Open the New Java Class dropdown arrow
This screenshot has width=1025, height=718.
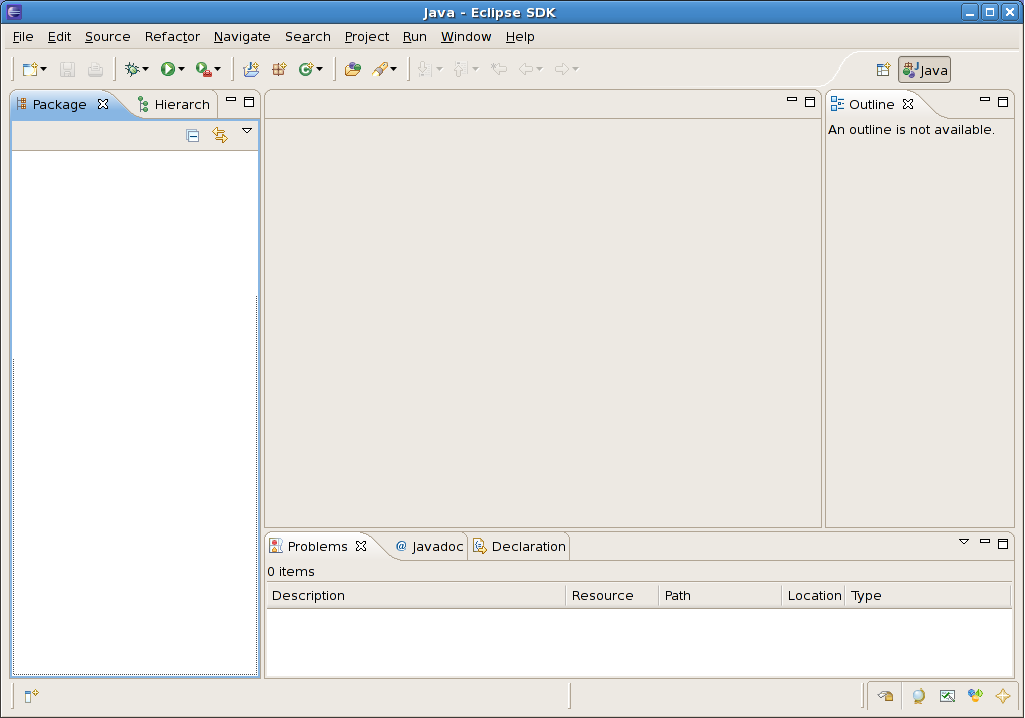(x=320, y=70)
